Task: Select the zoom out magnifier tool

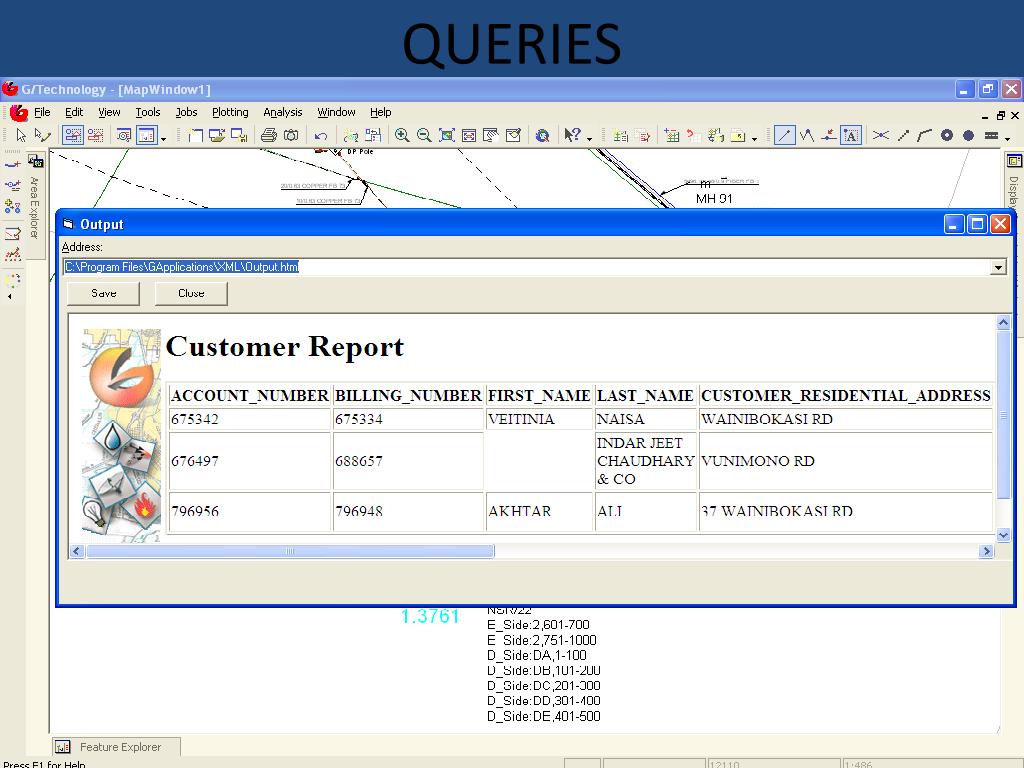Action: tap(424, 135)
